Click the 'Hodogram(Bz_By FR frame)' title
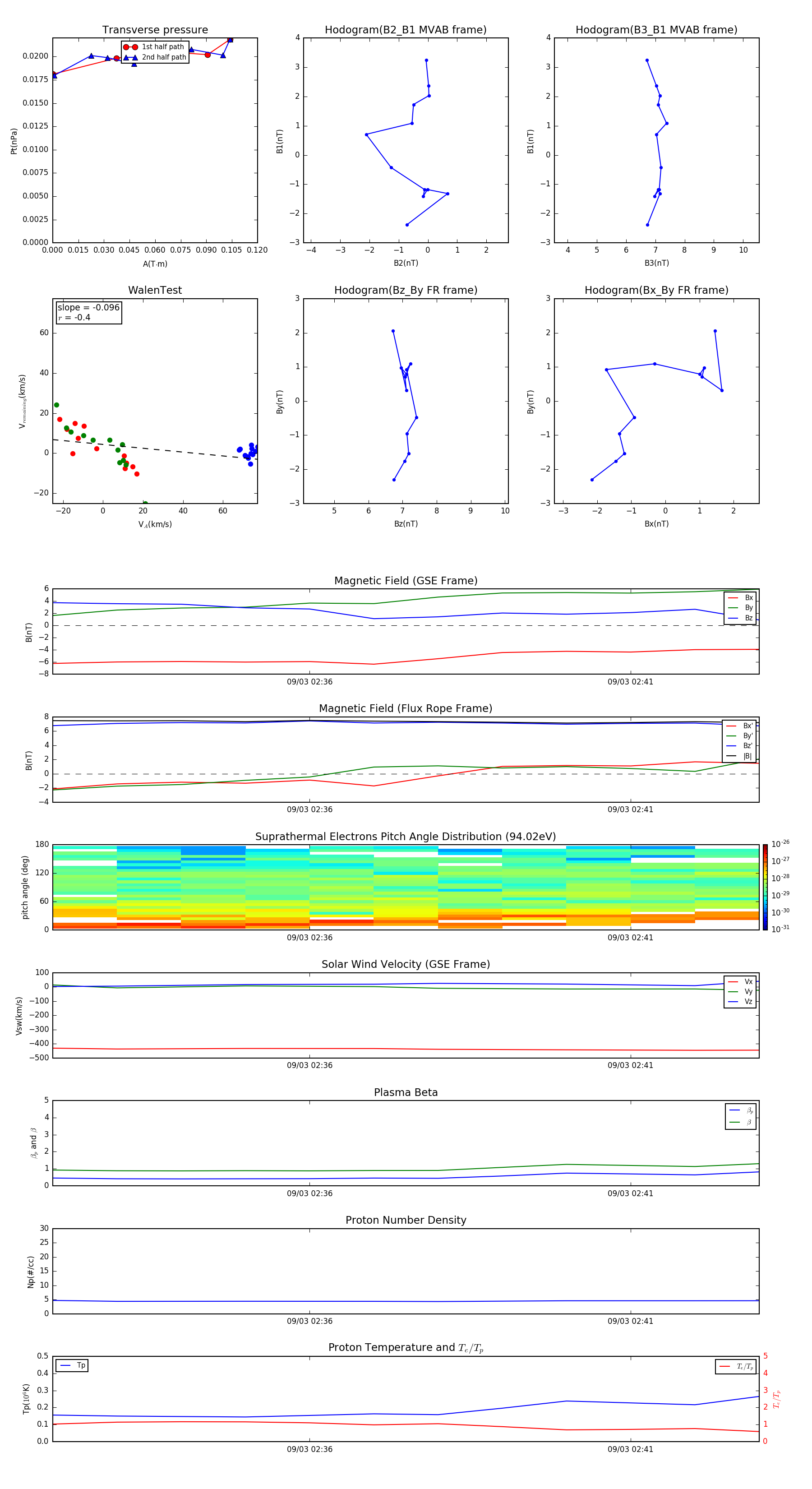812x1489 pixels. click(x=406, y=290)
